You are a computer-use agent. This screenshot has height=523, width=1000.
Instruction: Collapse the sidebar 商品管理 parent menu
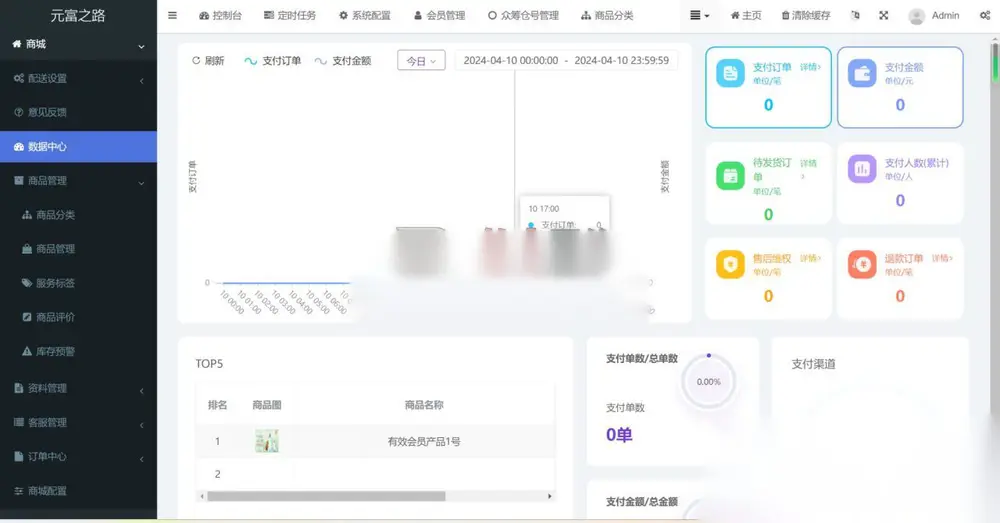[78, 181]
